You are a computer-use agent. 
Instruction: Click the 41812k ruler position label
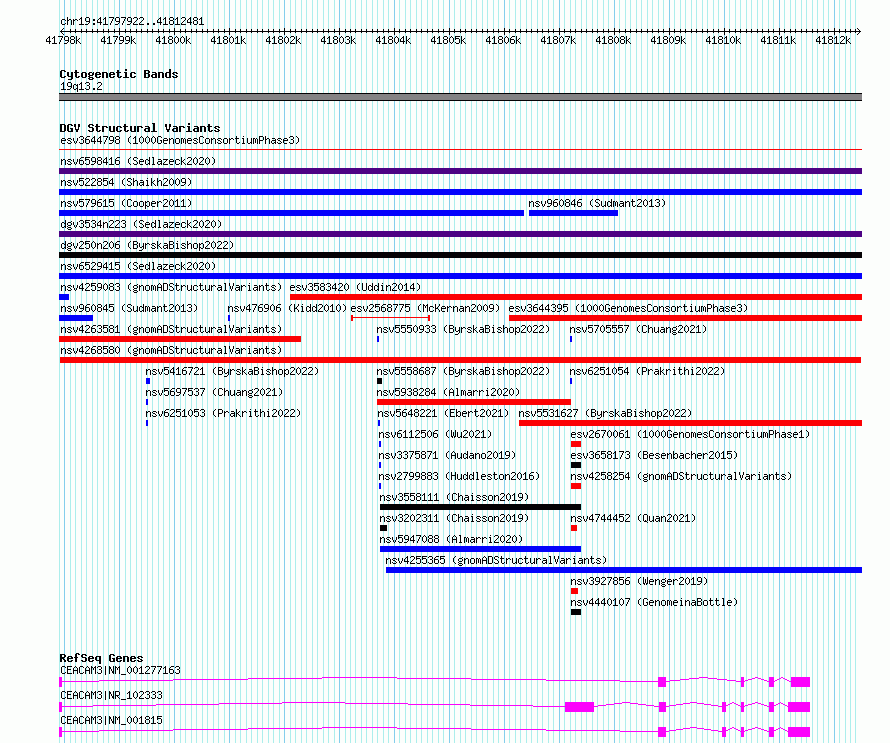(x=833, y=40)
